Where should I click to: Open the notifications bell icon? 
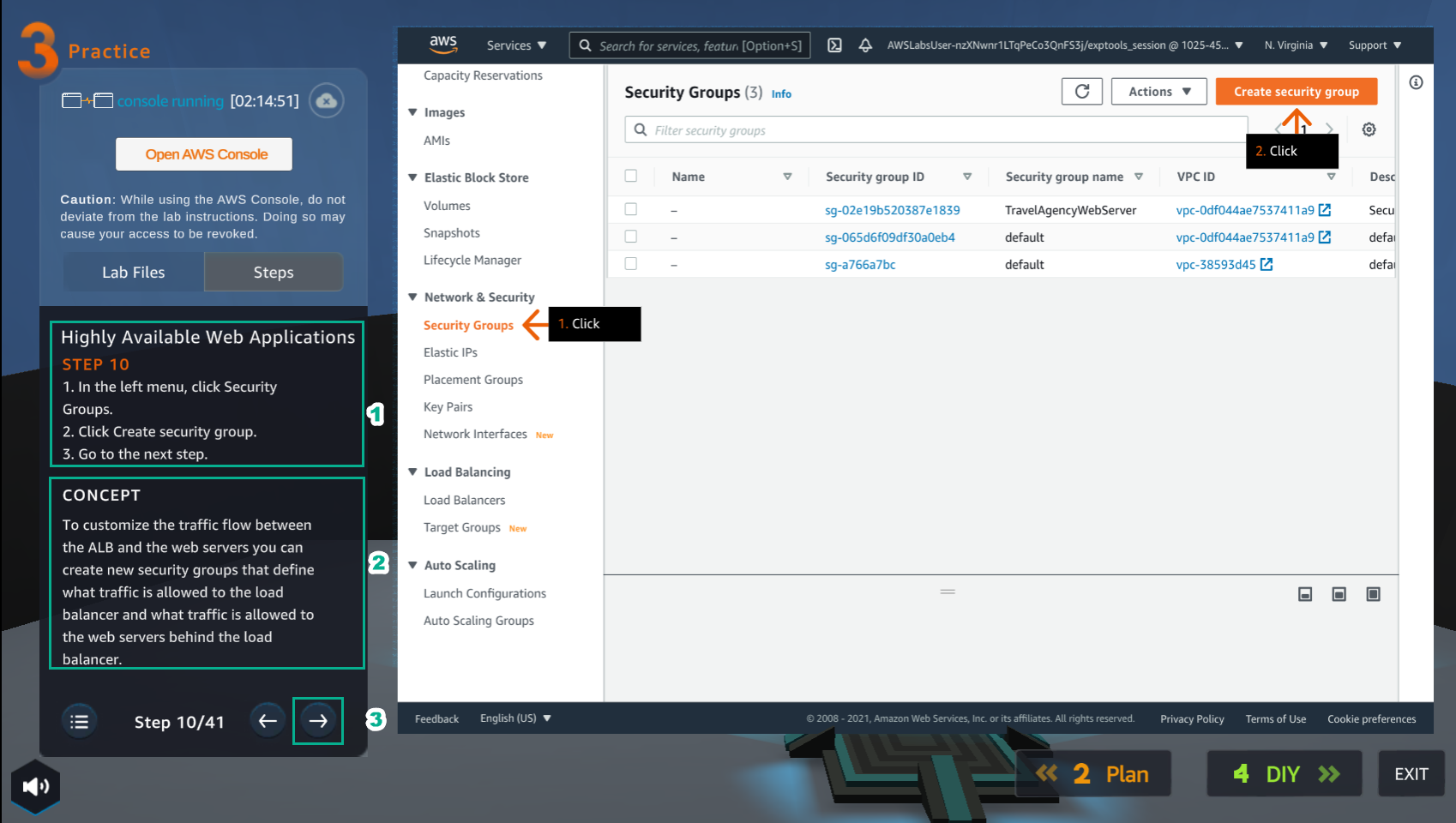click(865, 45)
